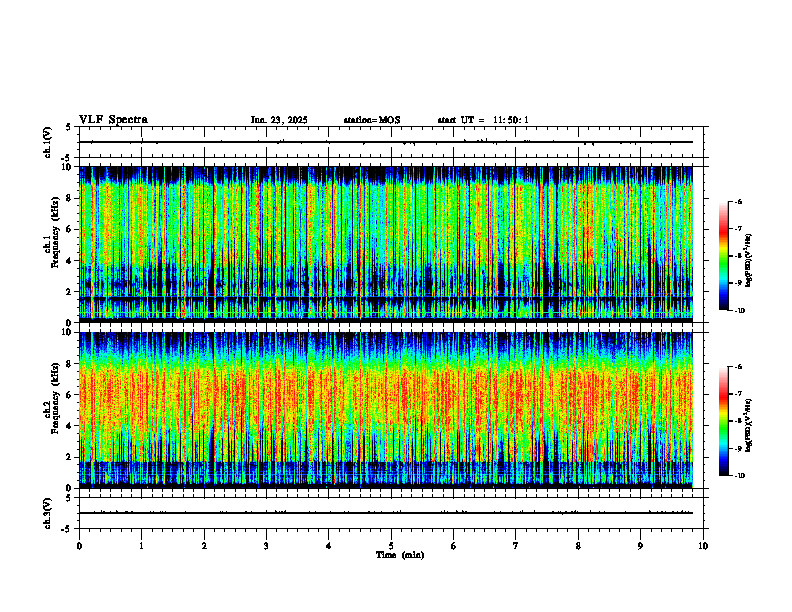Click the ch.2 frequency tick label "4"

70,426
